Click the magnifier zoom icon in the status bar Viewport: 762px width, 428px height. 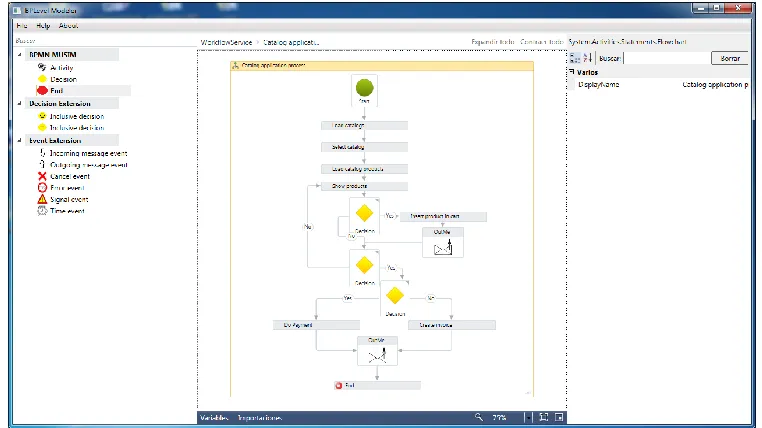pos(479,417)
